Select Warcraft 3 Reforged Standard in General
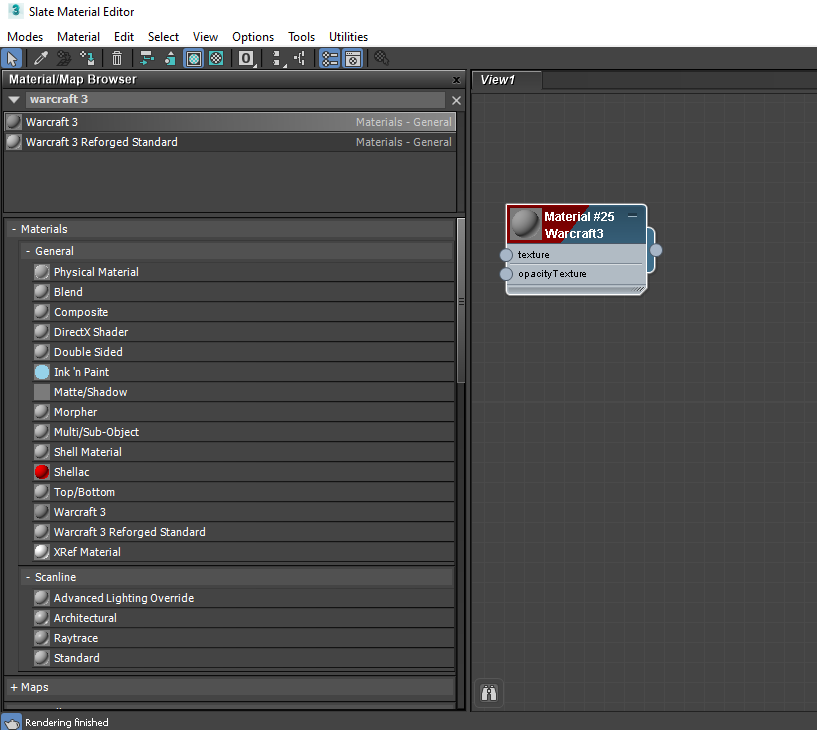 pos(243,532)
